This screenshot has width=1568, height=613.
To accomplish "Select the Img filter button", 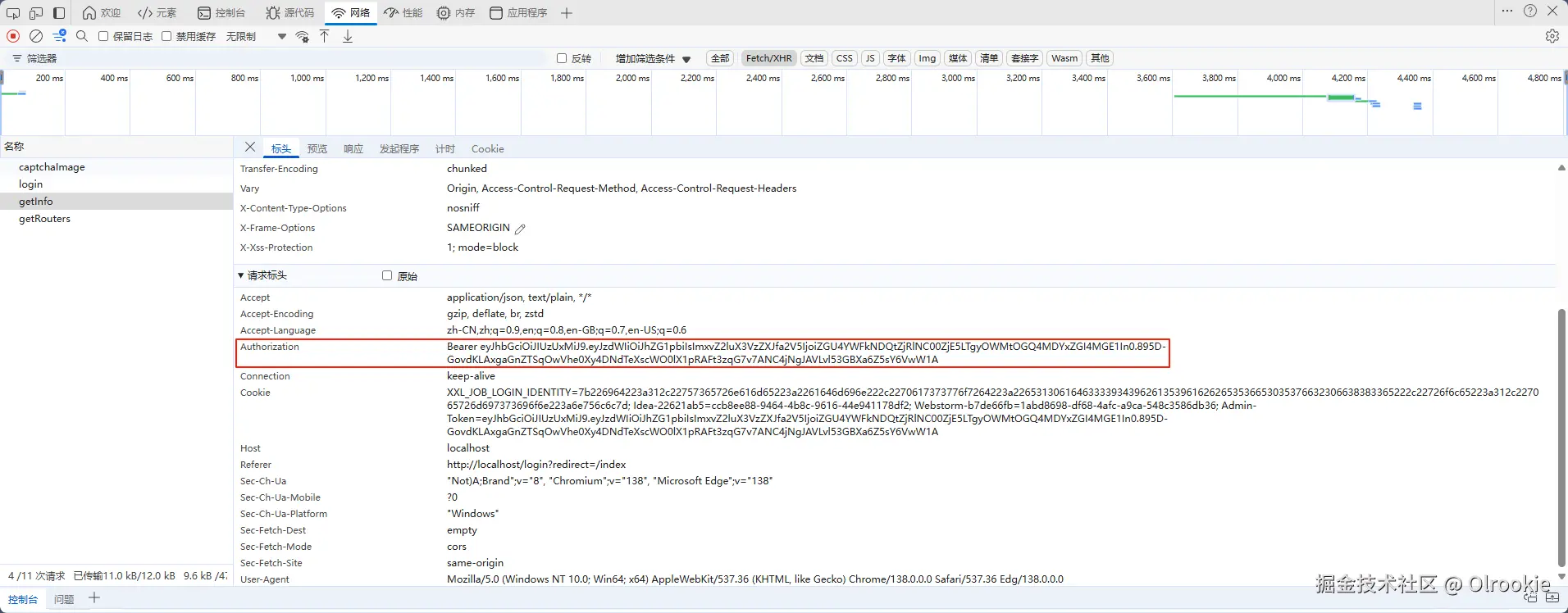I will 928,58.
